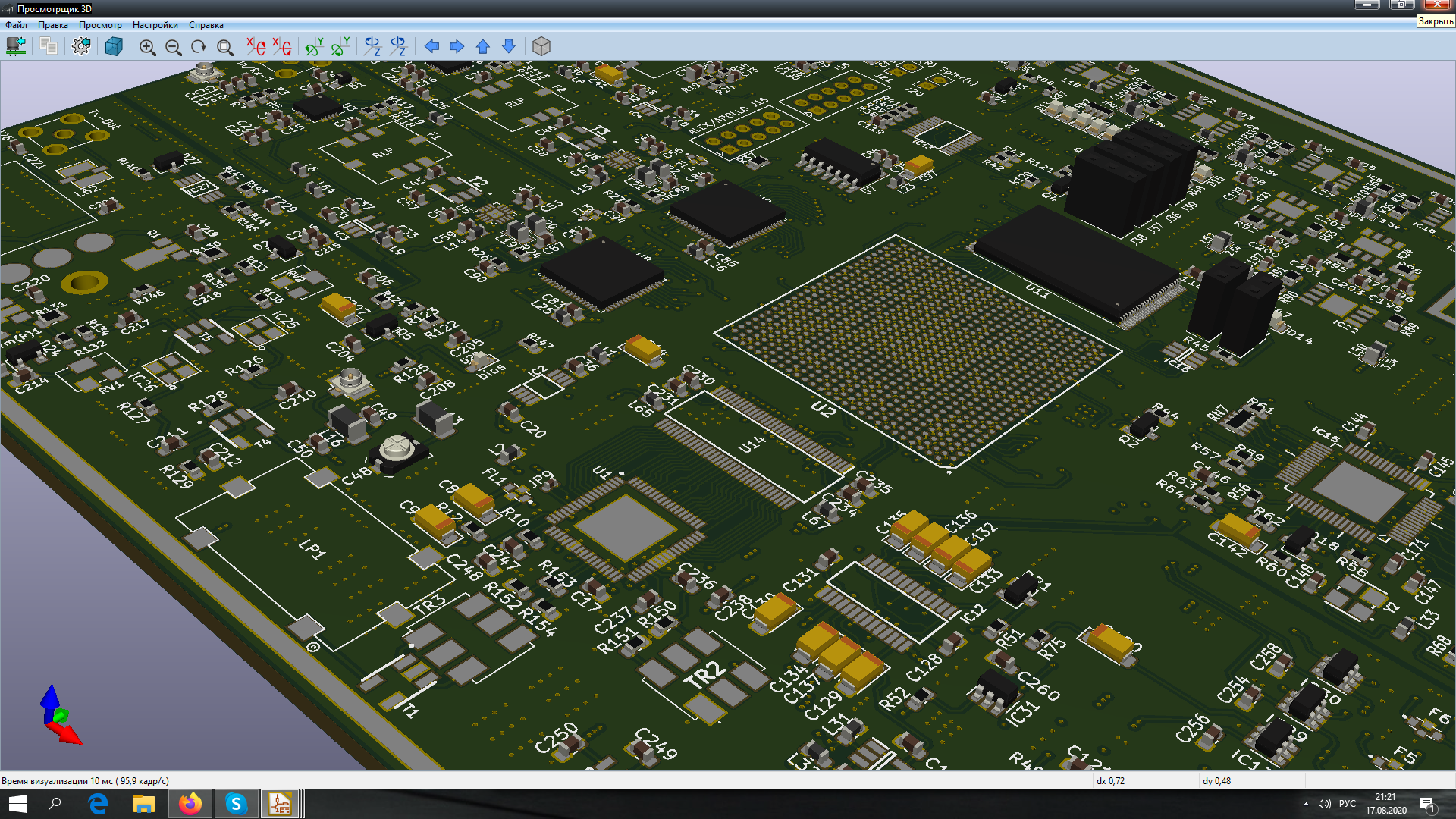Rotate Y clockwise using first green icon
1456x819 pixels.
click(314, 47)
